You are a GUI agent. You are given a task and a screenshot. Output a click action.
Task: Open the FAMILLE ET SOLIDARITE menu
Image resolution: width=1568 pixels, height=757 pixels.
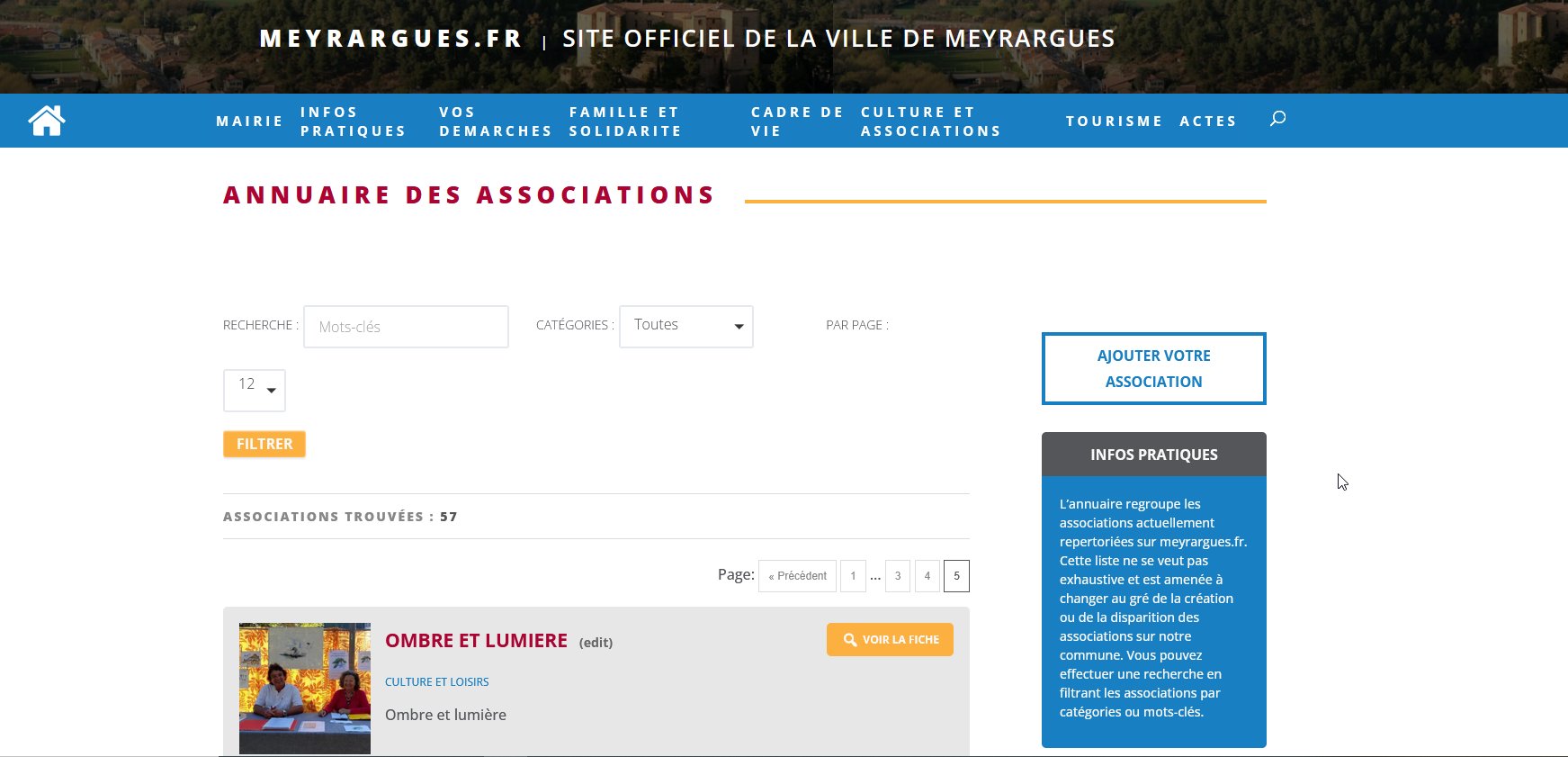[x=625, y=122]
